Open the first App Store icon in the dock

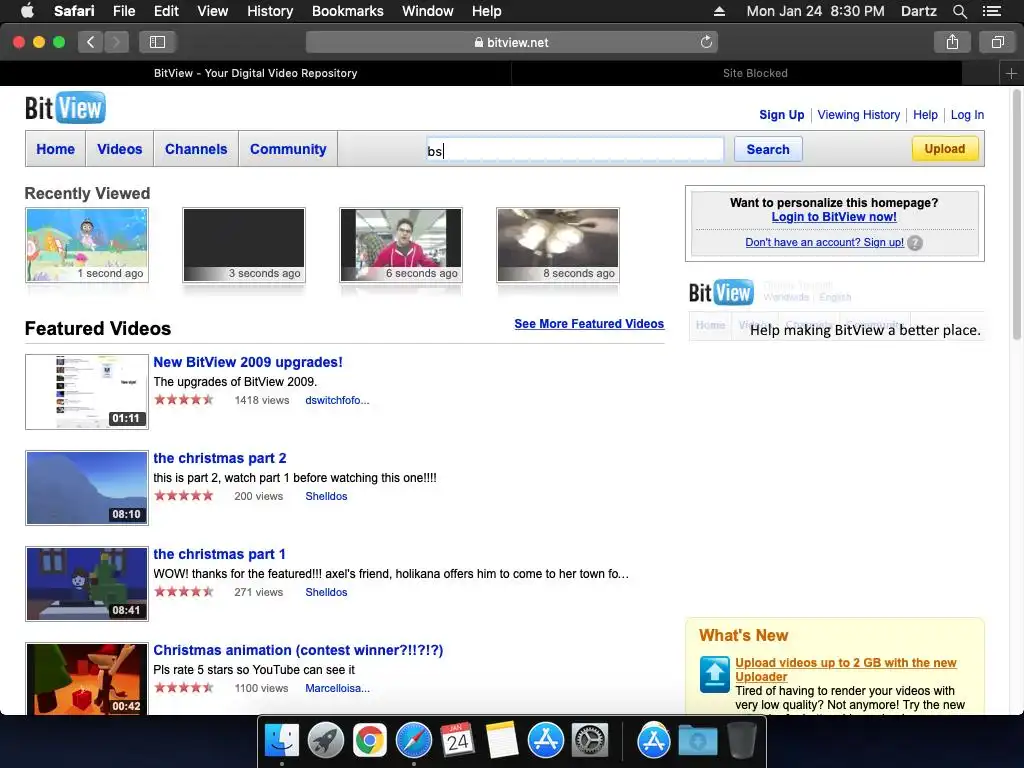click(545, 741)
